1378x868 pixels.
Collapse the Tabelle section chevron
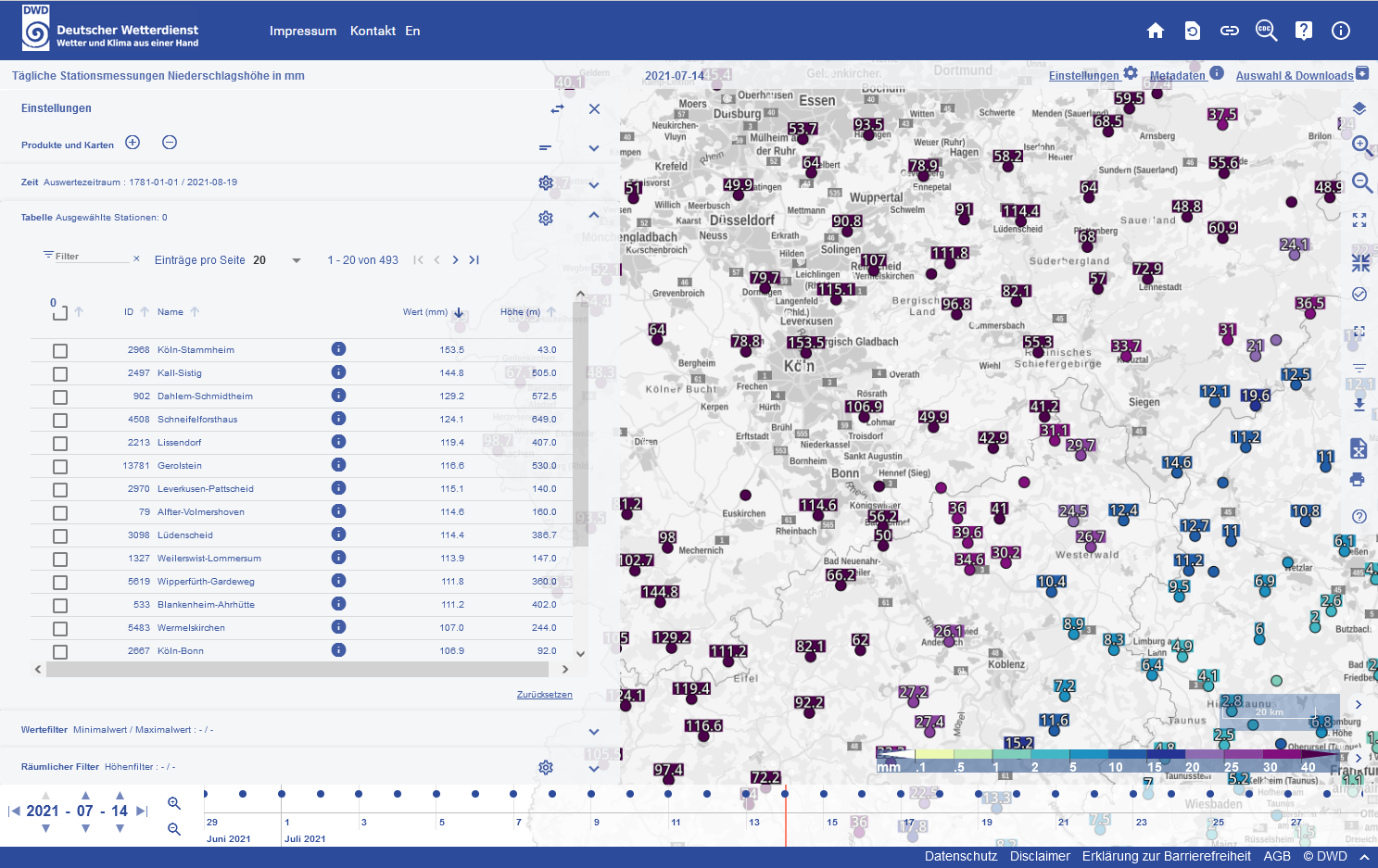594,216
